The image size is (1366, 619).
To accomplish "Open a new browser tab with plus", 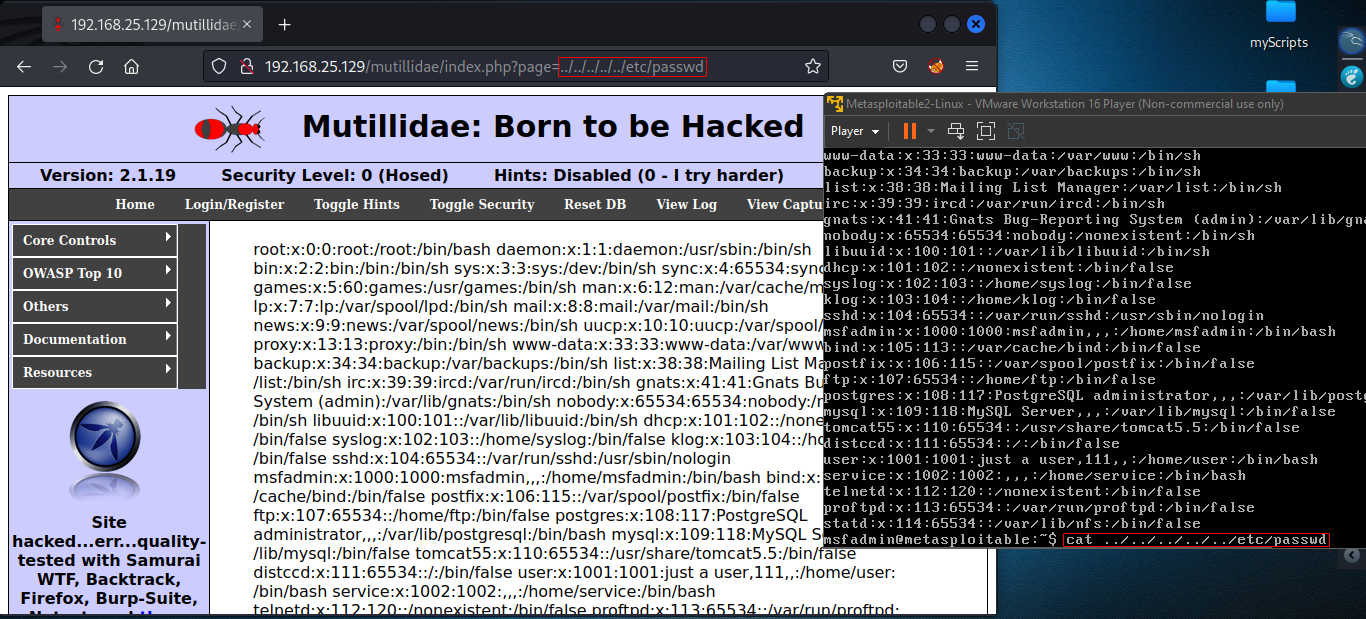I will coord(284,25).
